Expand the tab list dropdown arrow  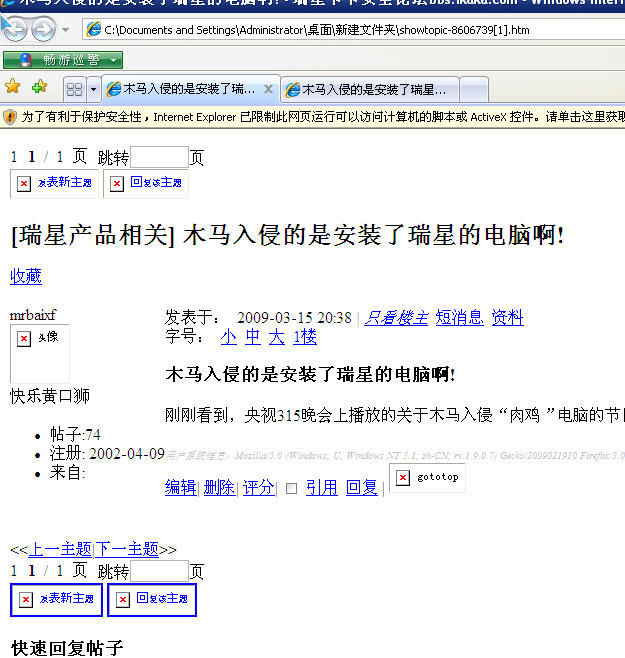point(94,89)
